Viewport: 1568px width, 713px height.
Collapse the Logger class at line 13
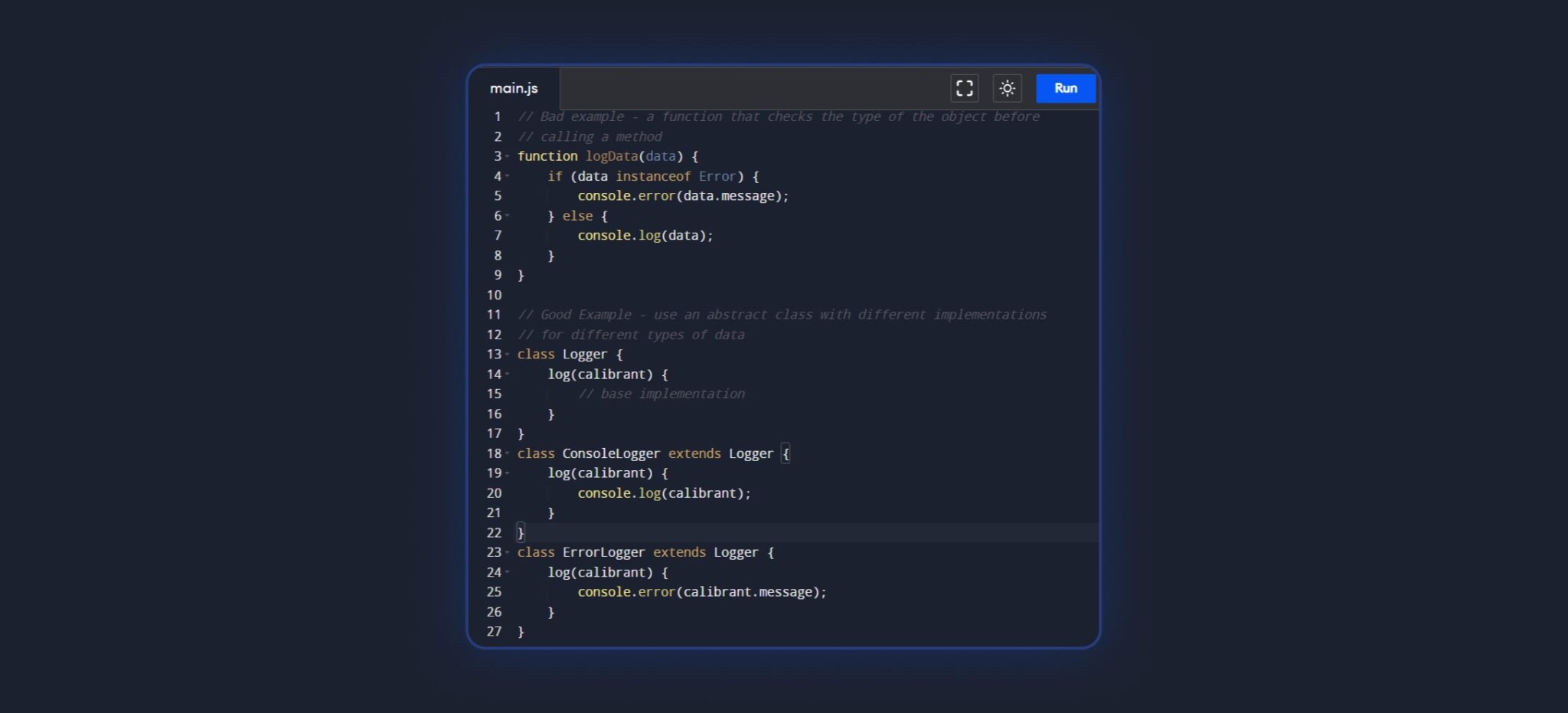508,354
